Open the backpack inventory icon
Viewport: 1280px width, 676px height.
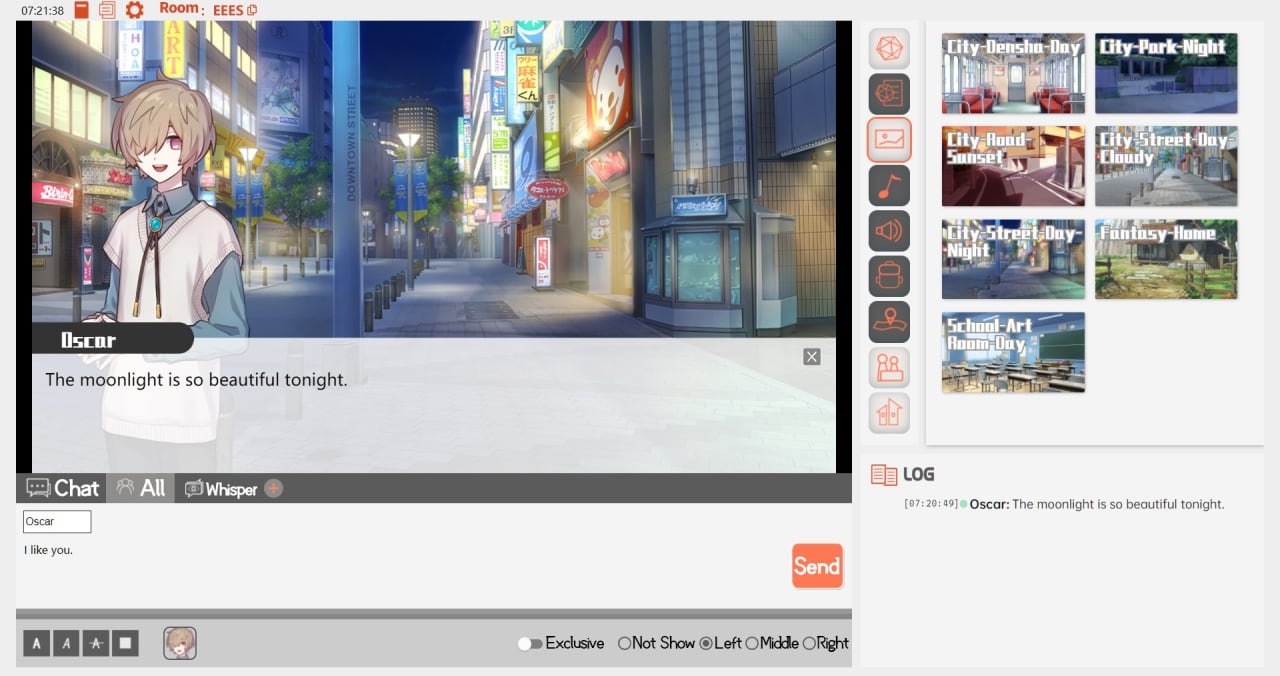click(889, 276)
